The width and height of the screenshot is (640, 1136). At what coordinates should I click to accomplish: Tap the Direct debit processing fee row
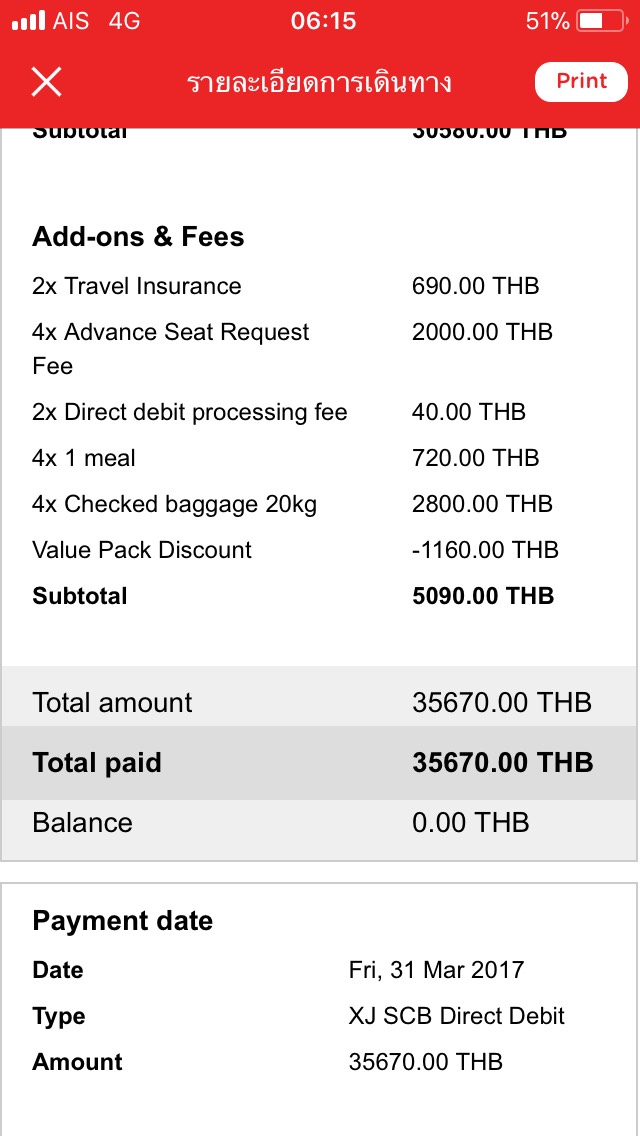pyautogui.click(x=320, y=412)
